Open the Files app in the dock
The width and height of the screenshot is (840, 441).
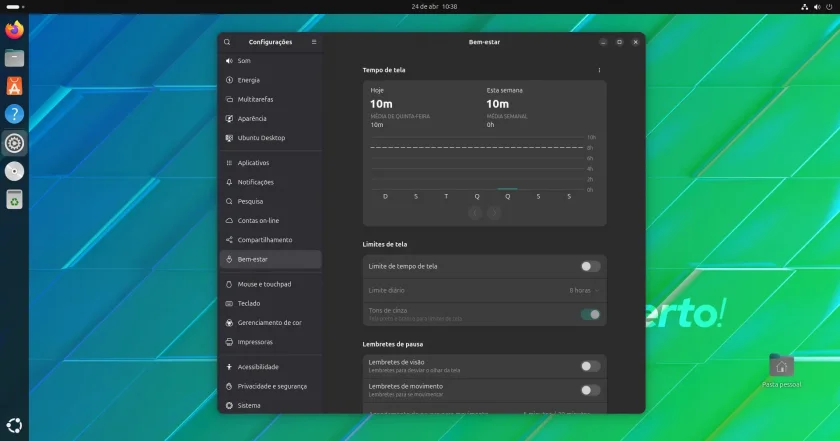pyautogui.click(x=14, y=58)
